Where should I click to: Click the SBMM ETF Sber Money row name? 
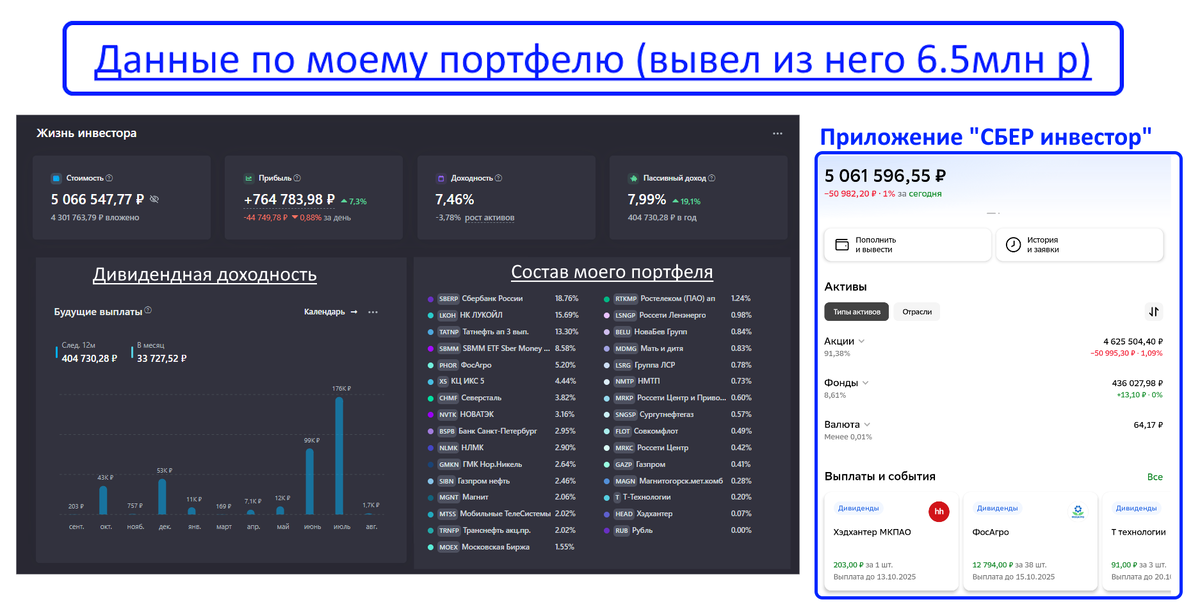click(507, 348)
